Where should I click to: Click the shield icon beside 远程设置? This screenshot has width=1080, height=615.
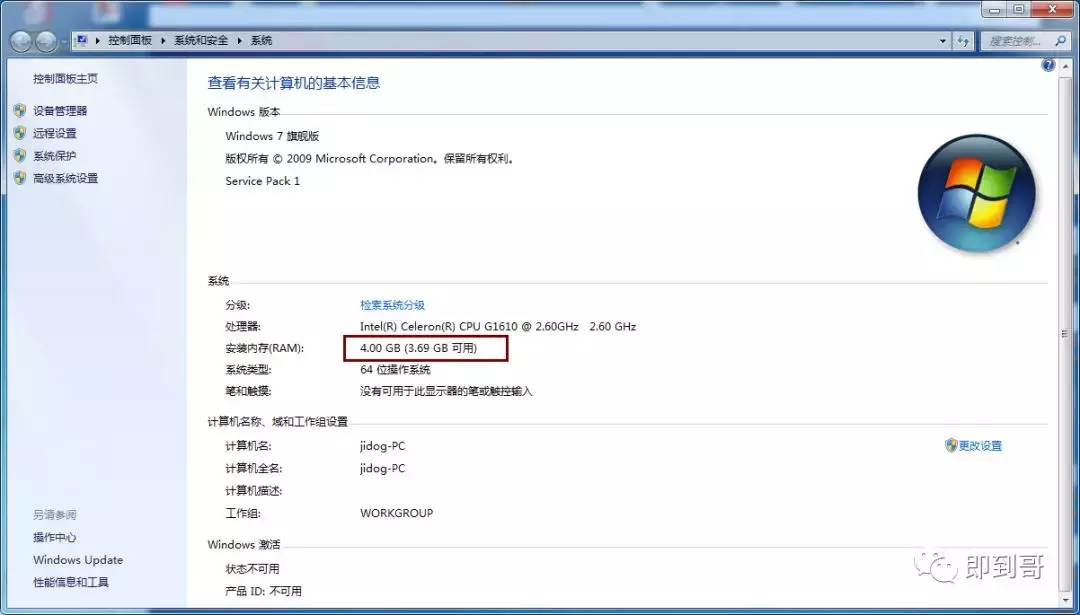20,133
